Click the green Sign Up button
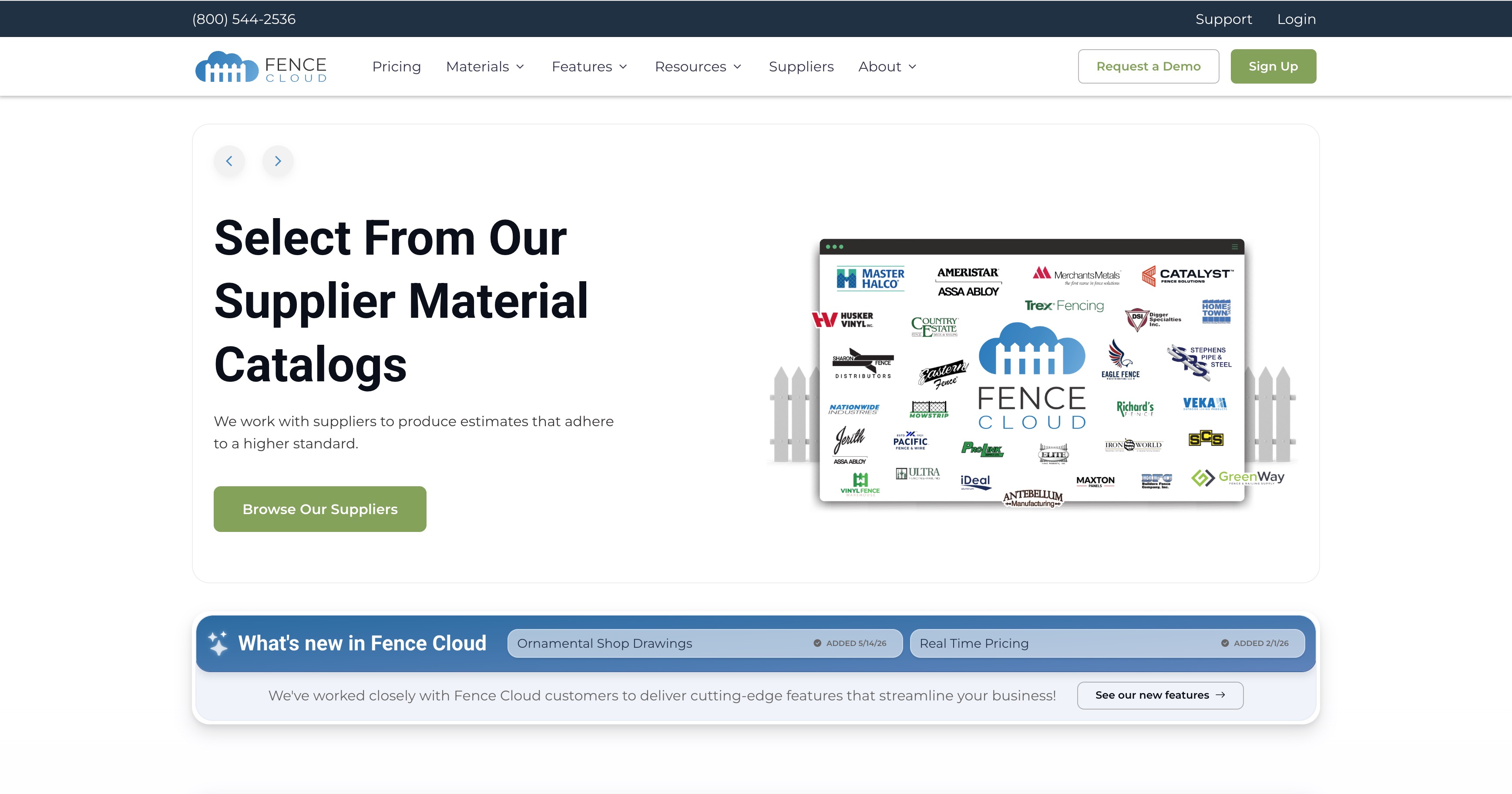Screen dimensions: 1512x794 [1273, 66]
